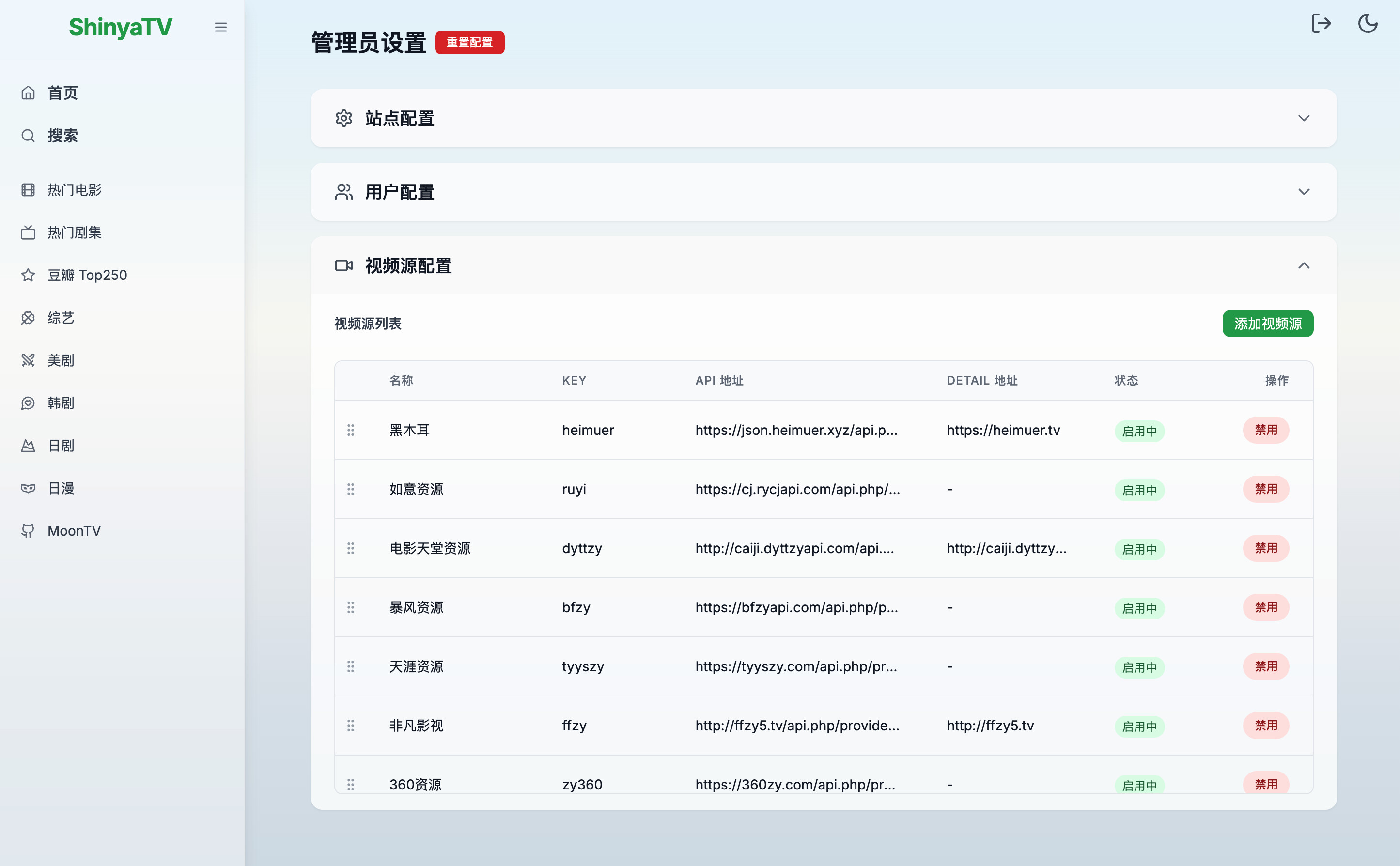Open the 首页 home page
This screenshot has width=1400, height=866.
(122, 93)
